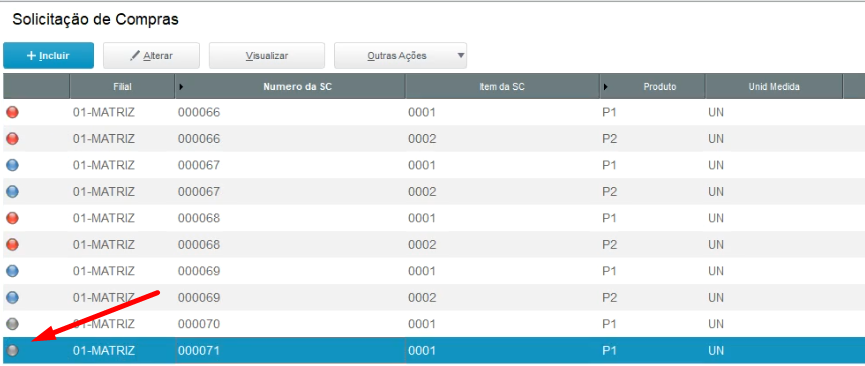Click gray status icon of row 000071

12,350
